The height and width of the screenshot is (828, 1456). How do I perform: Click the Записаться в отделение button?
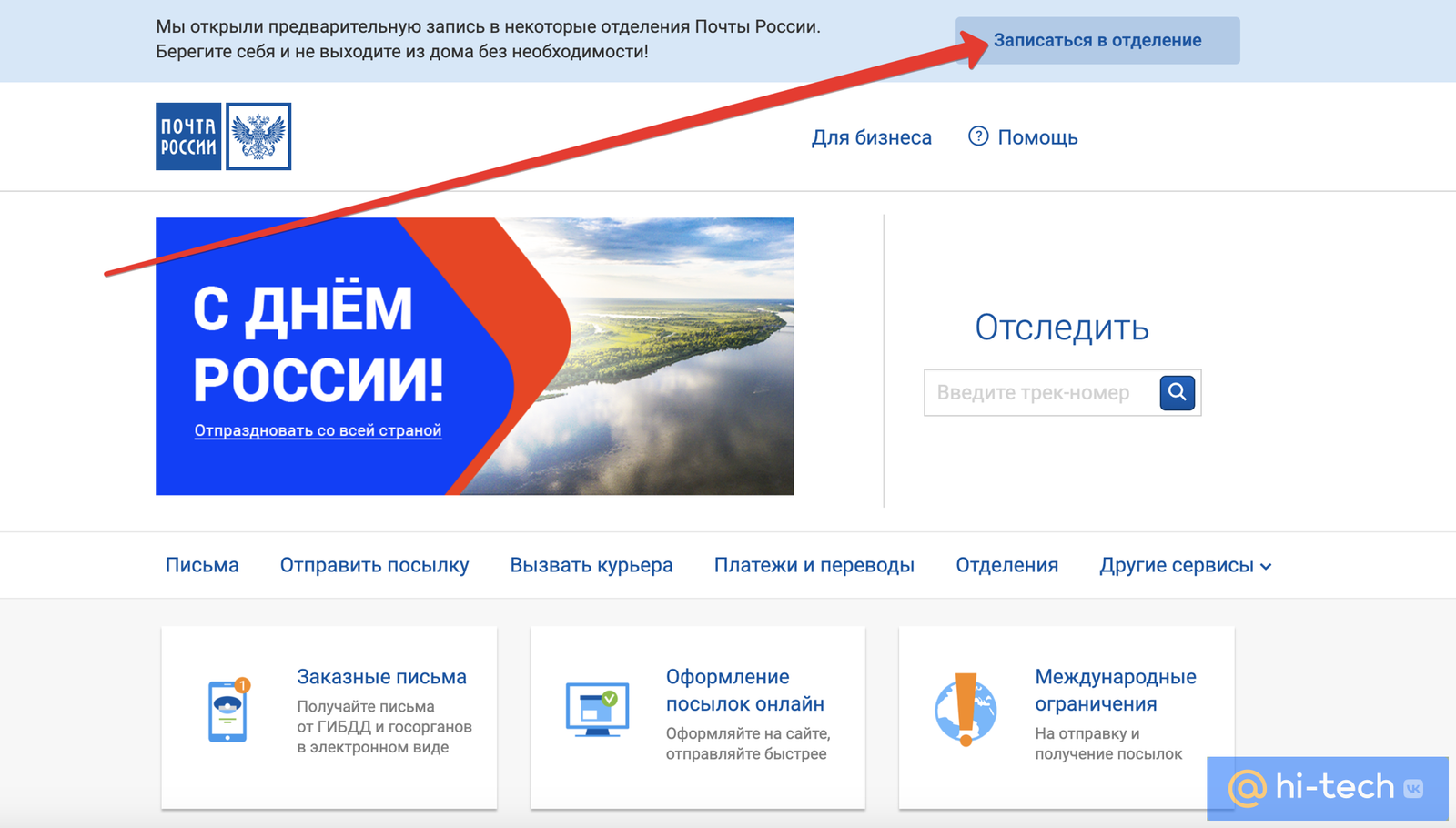(x=1097, y=40)
